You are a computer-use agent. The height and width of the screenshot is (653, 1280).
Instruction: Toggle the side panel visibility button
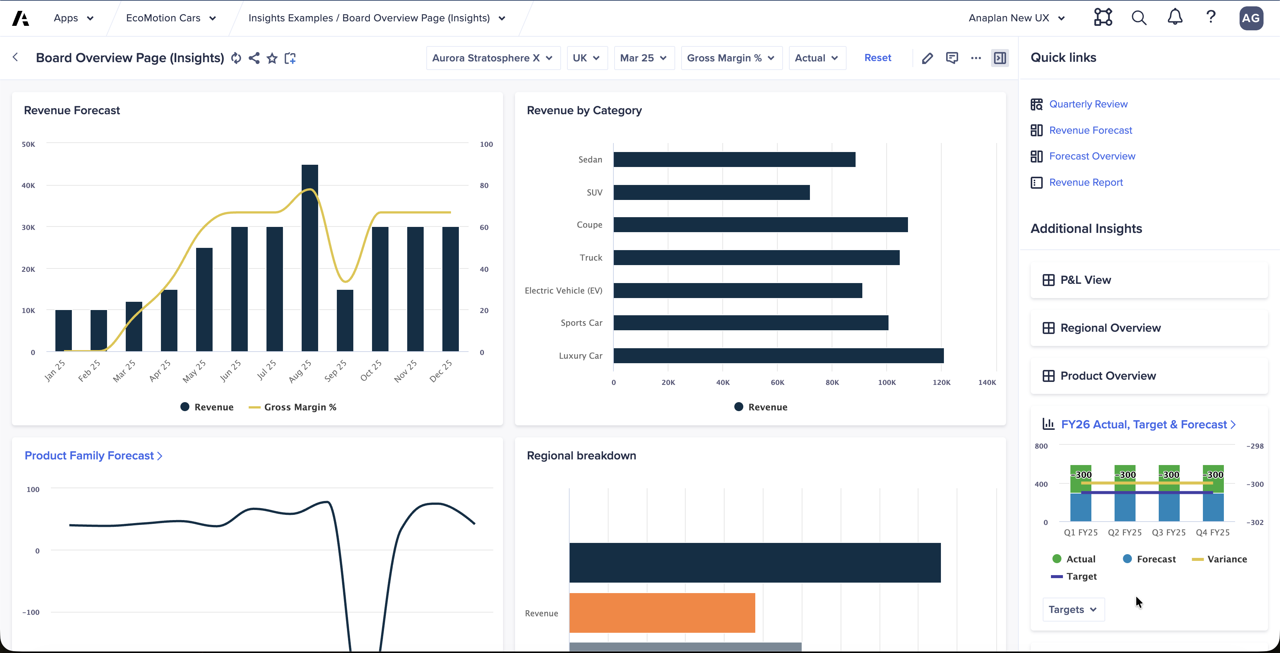coord(1000,58)
